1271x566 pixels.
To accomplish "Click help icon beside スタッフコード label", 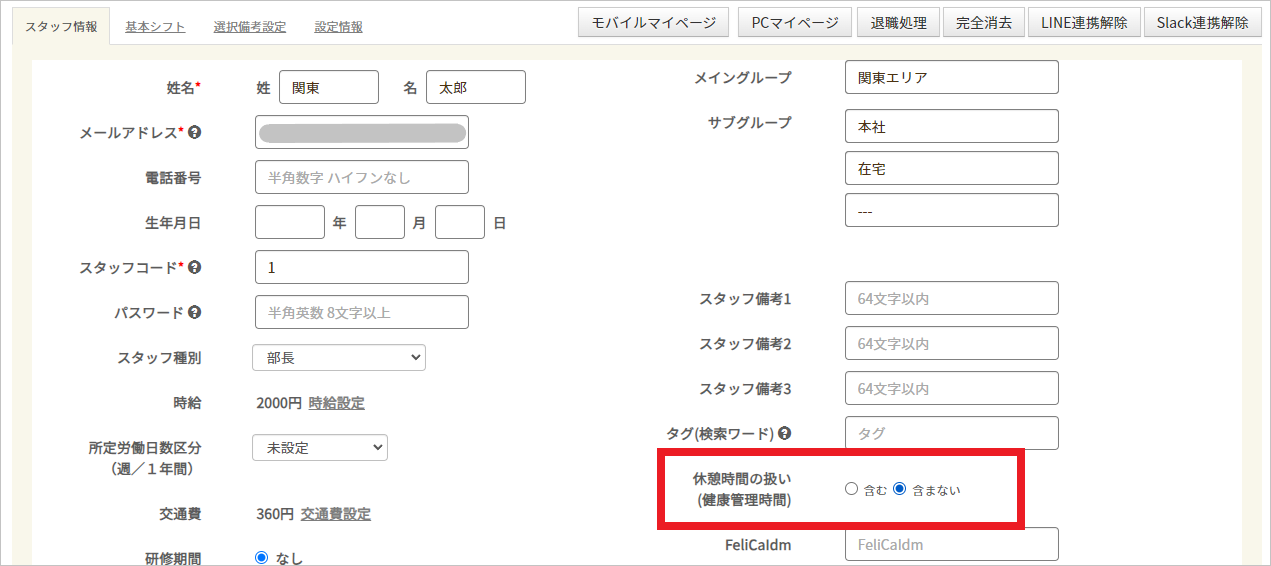I will (194, 267).
